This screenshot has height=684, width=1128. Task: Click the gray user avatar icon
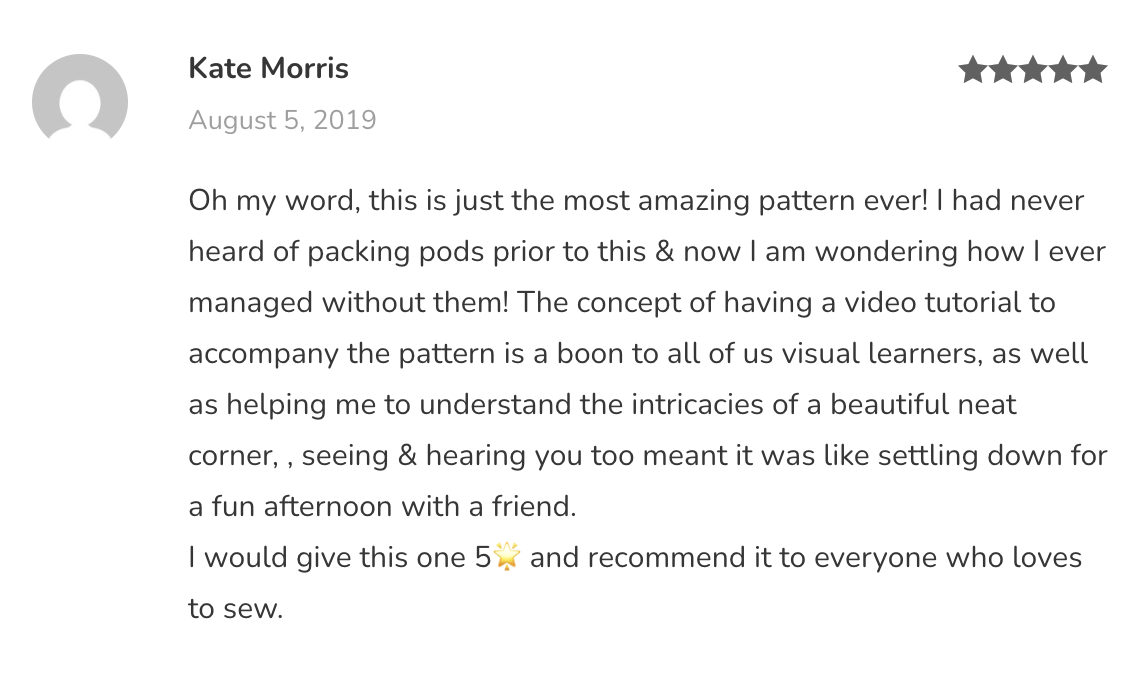click(x=80, y=100)
